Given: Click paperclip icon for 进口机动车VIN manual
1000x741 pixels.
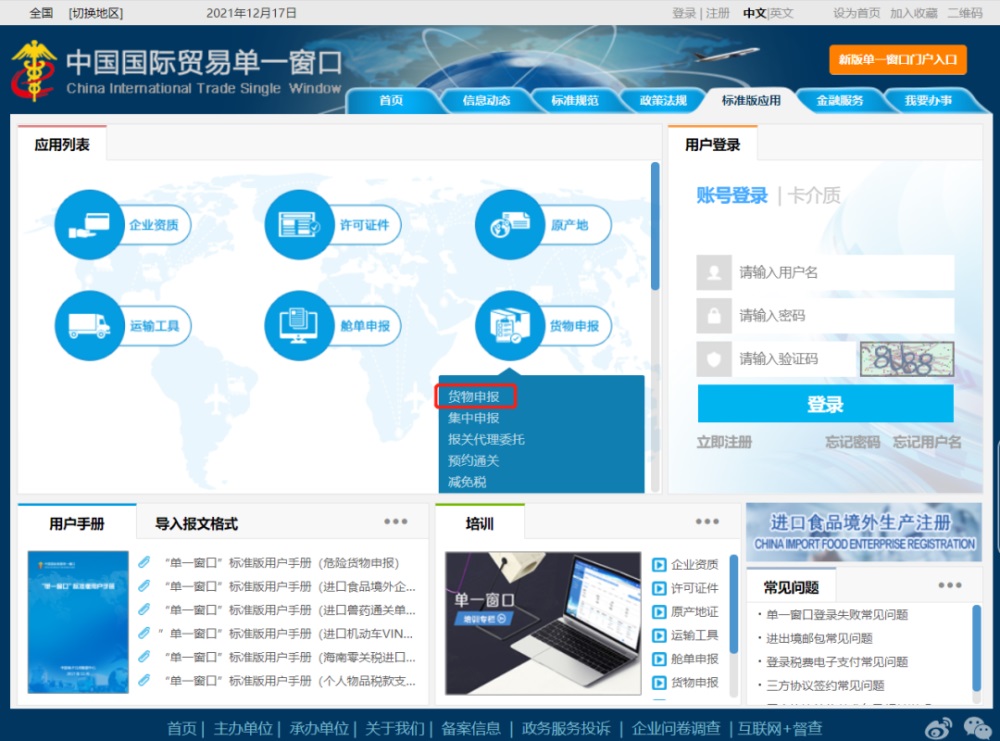Looking at the screenshot, I should point(145,633).
